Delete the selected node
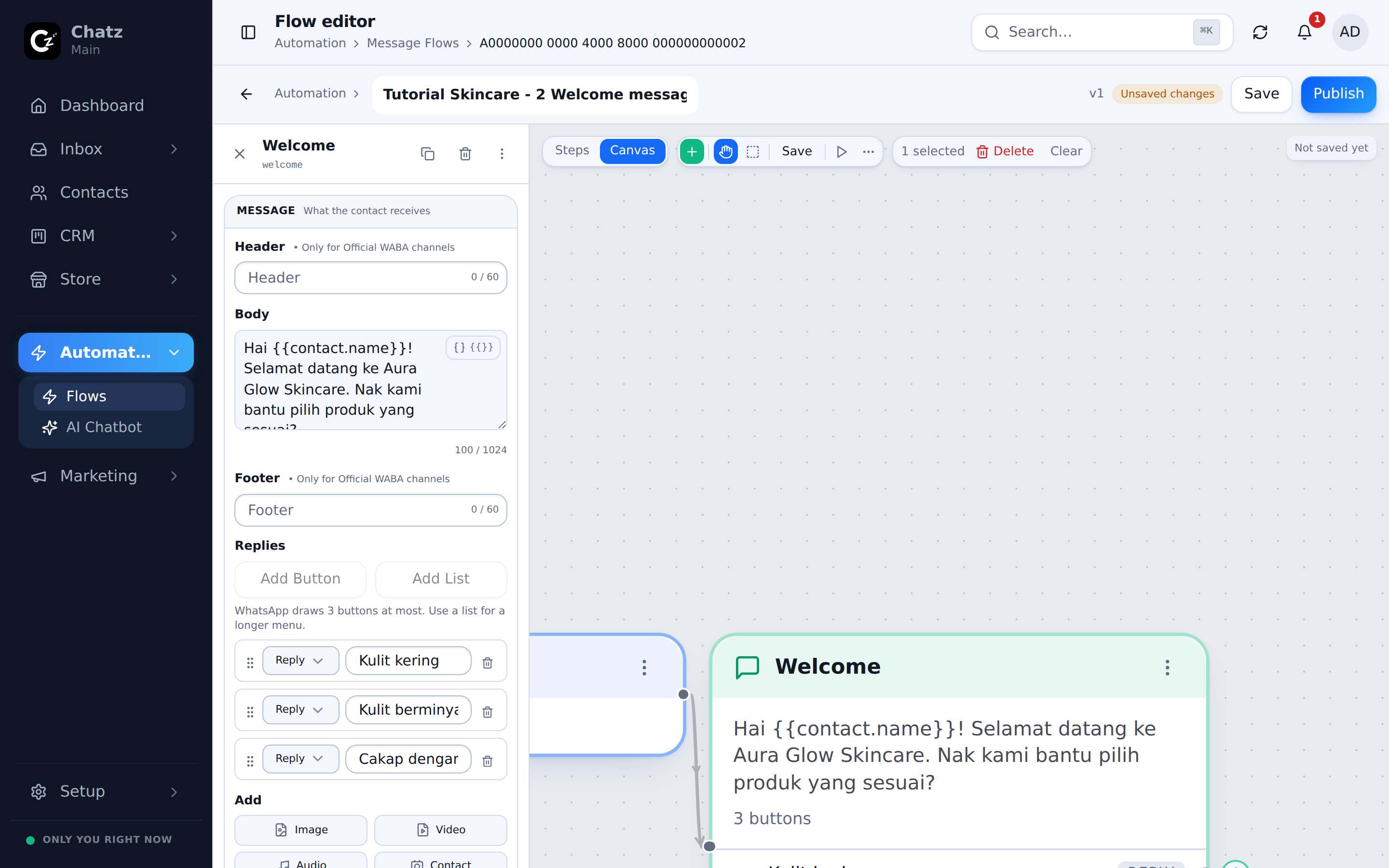The height and width of the screenshot is (868, 1389). [x=1005, y=151]
